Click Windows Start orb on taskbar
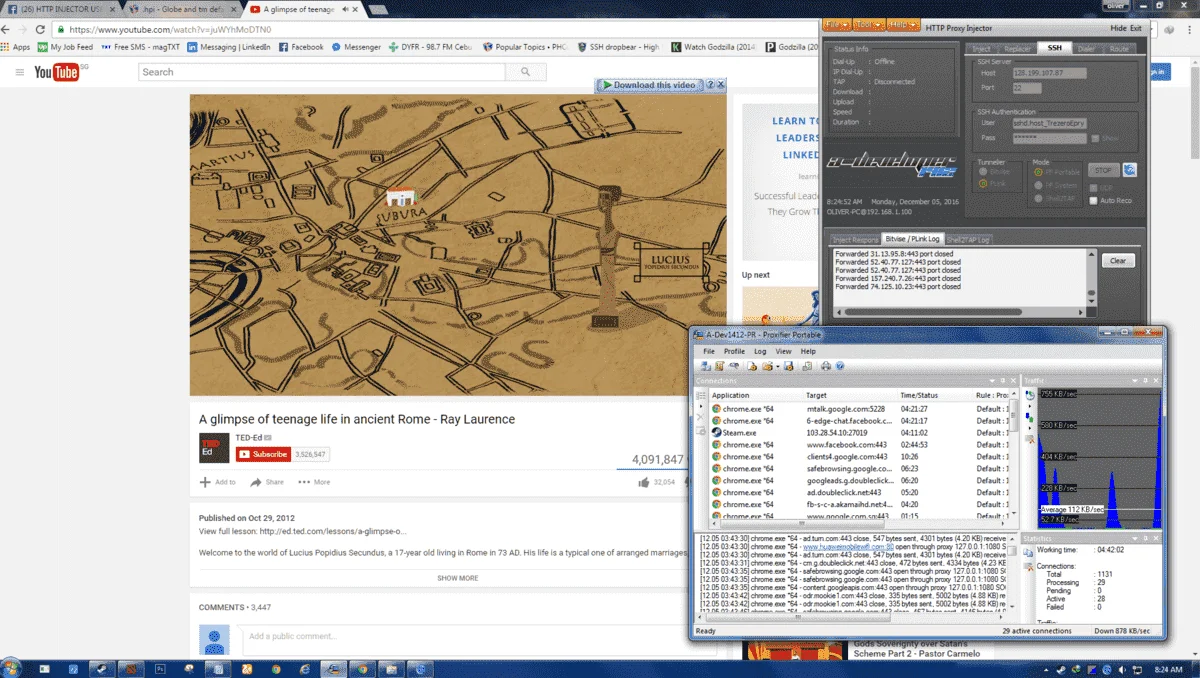1200x678 pixels. pos(13,667)
